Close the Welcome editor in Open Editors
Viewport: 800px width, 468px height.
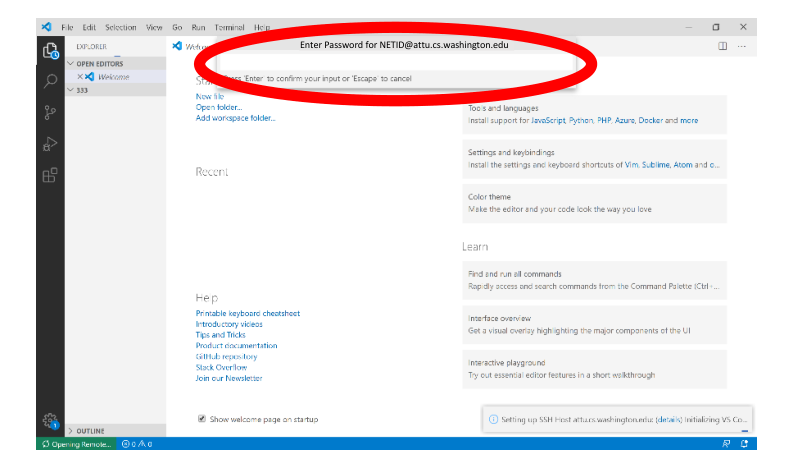click(80, 77)
